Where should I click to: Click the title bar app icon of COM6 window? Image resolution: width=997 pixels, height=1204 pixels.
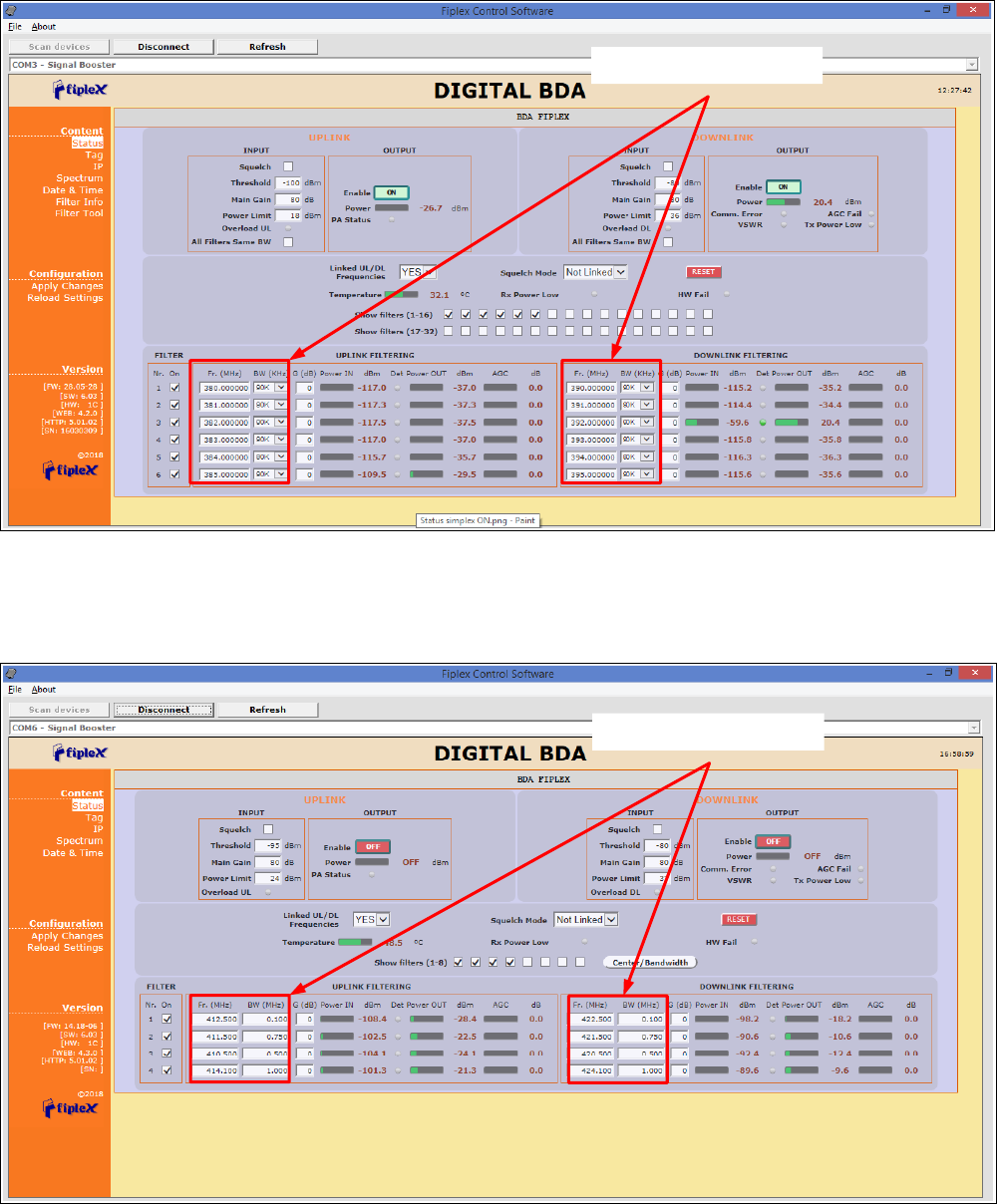pos(10,674)
